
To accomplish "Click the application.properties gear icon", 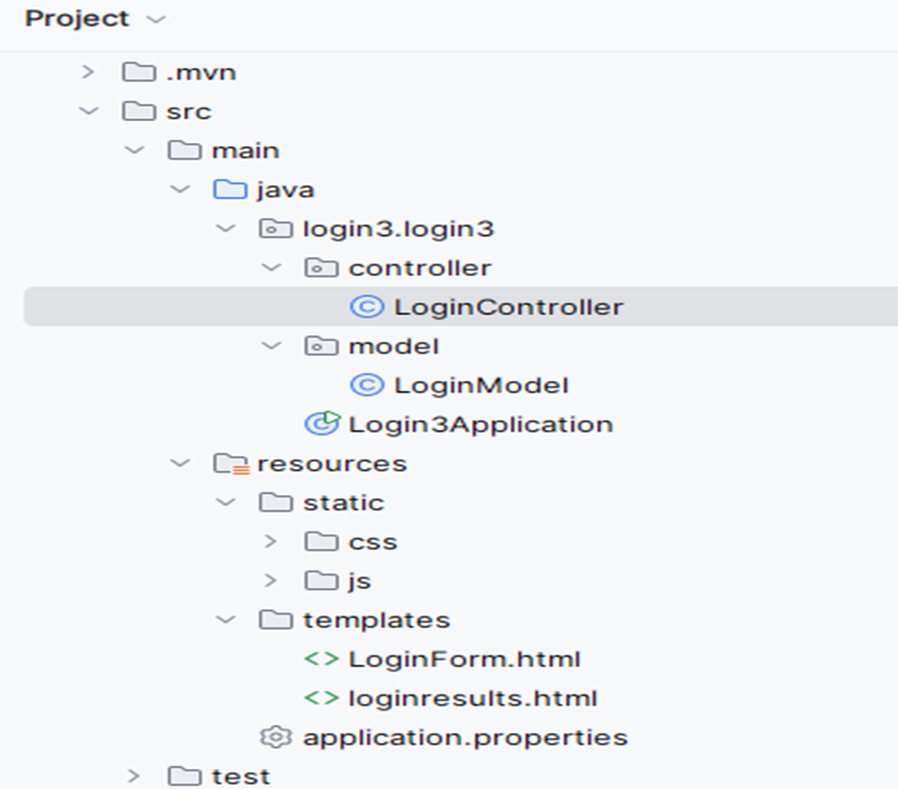I will pyautogui.click(x=274, y=738).
